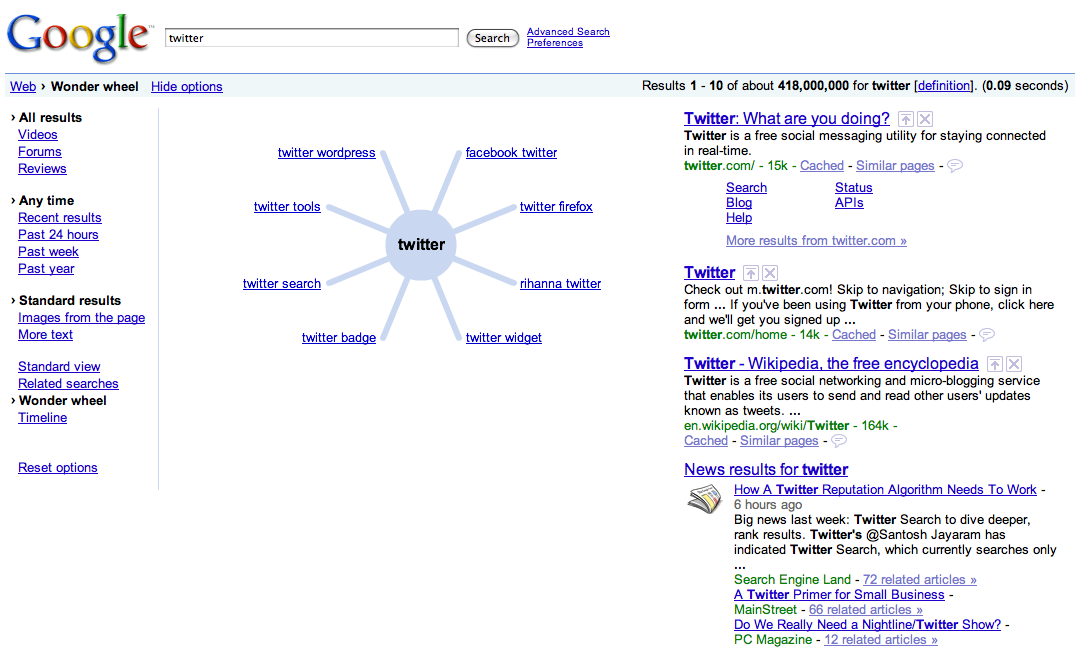Viewport: 1080px width, 655px height.
Task: Promote the "Twitter: What are you doing?" result
Action: (x=906, y=119)
